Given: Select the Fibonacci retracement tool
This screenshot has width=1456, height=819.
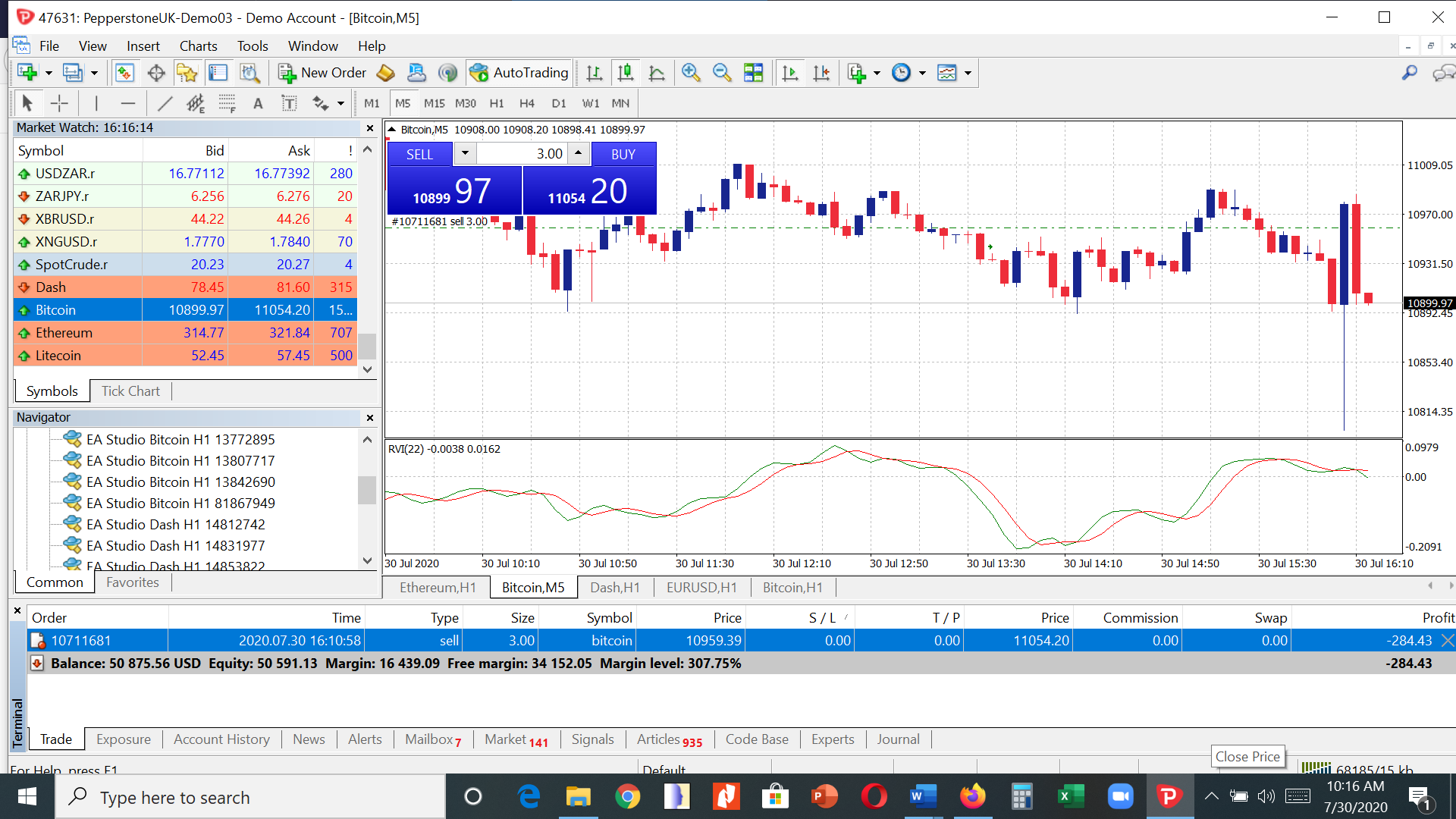Looking at the screenshot, I should click(x=227, y=103).
